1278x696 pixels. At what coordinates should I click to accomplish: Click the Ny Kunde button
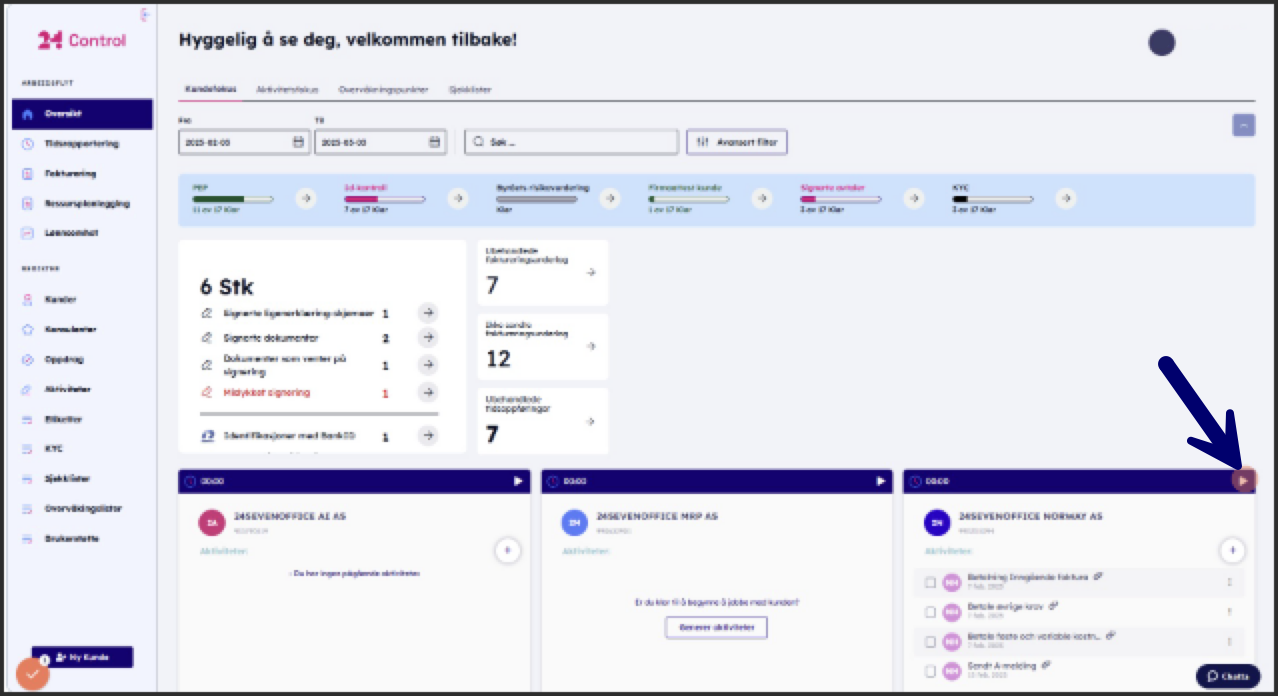coord(82,657)
